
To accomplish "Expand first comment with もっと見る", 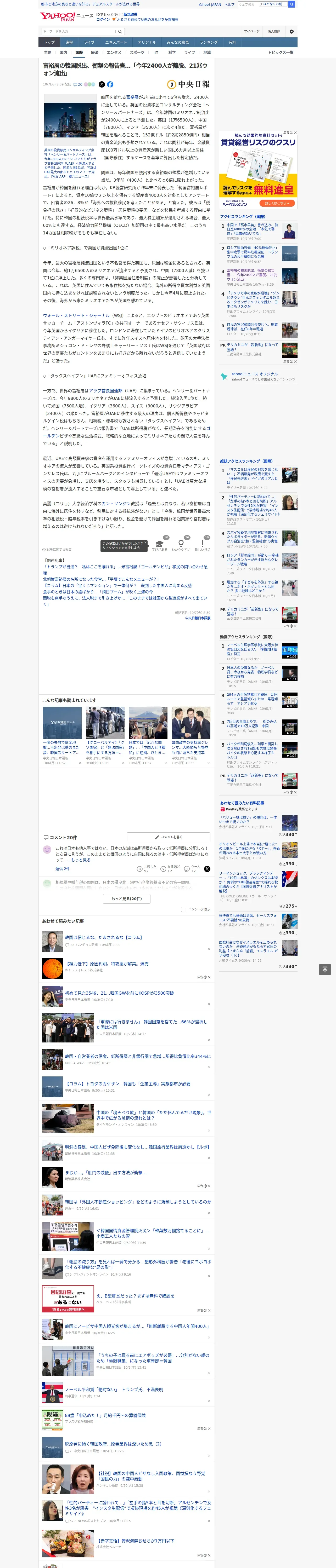I will [81, 860].
